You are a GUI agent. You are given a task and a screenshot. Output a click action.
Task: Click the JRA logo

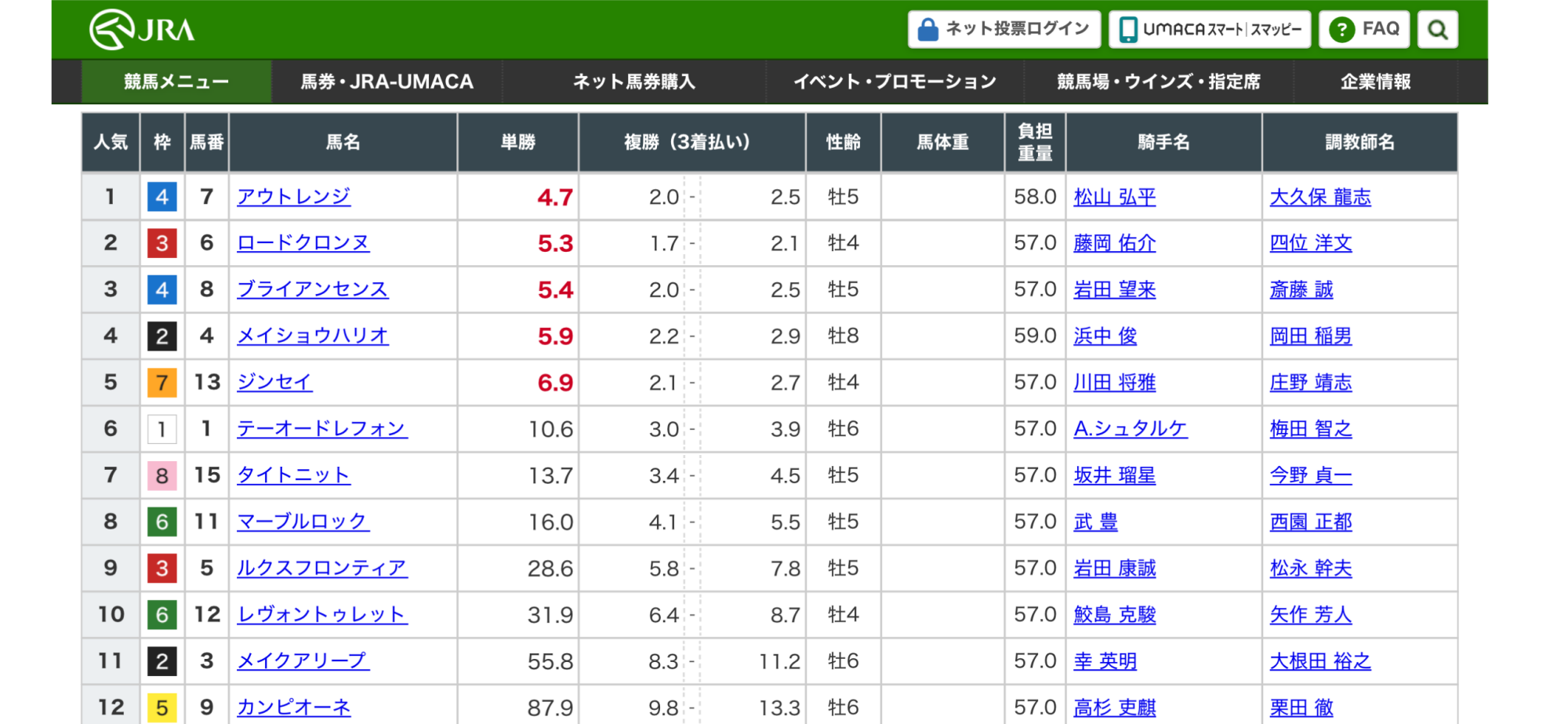click(x=142, y=30)
